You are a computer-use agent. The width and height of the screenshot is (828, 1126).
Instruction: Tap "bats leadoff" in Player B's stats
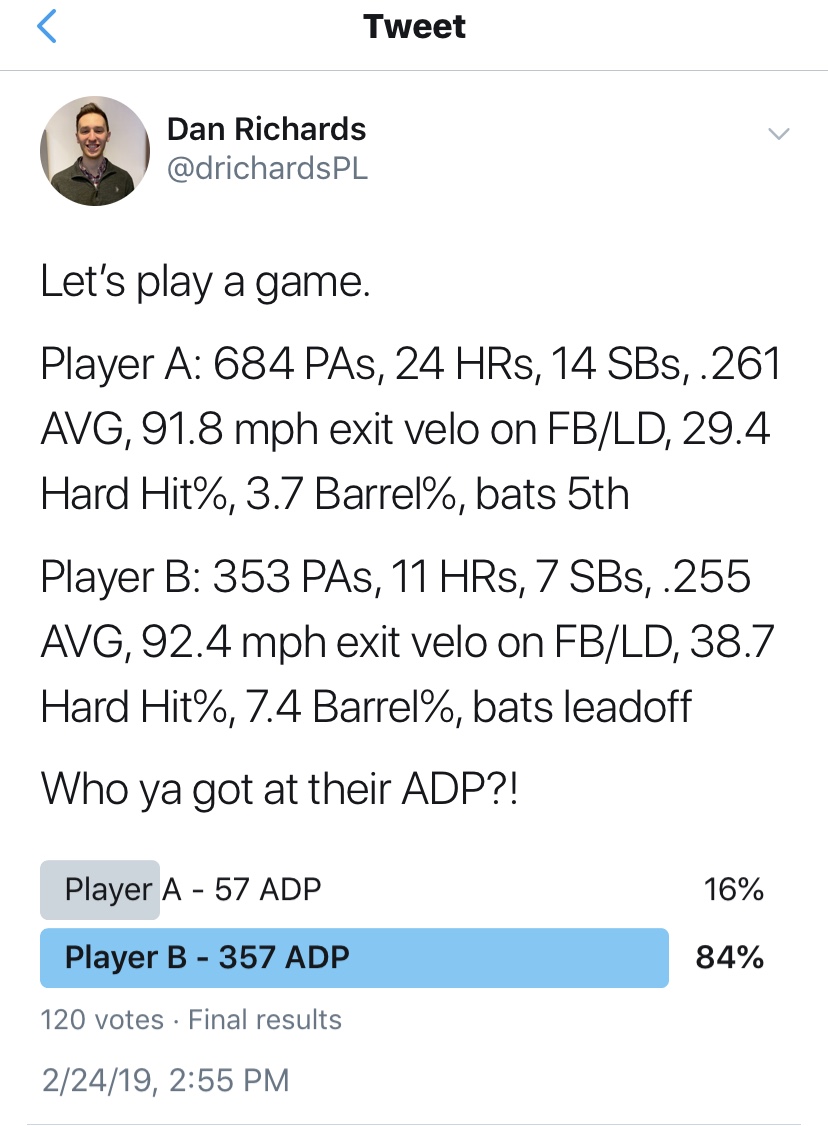582,707
